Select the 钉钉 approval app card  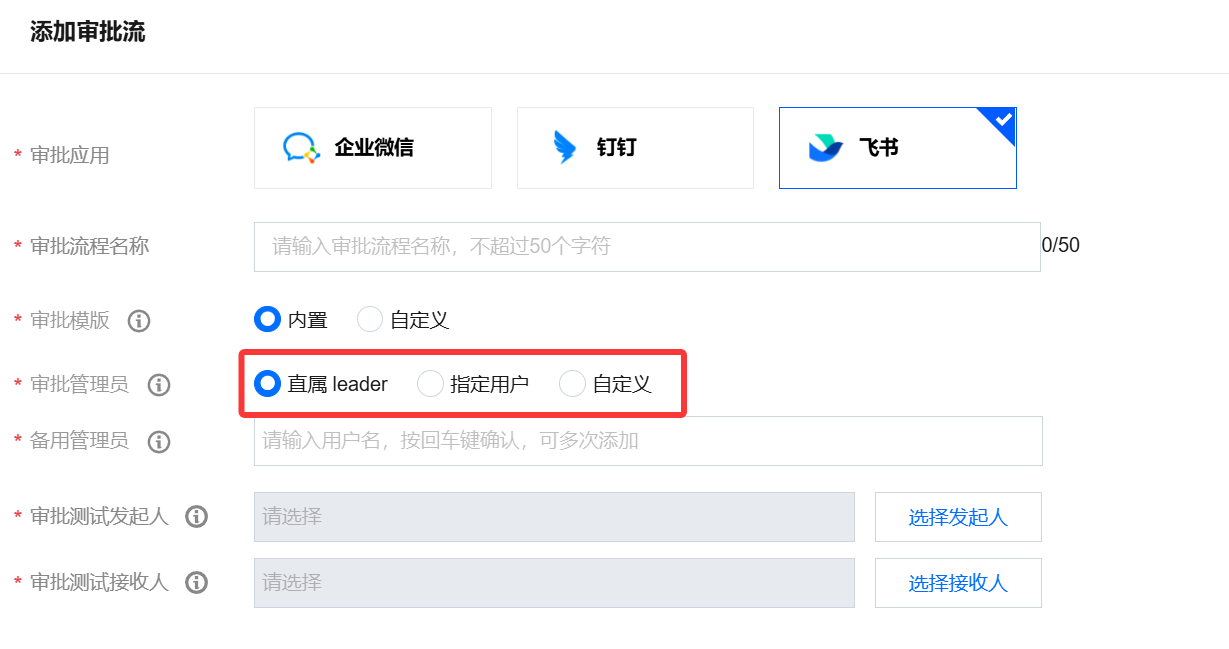click(635, 148)
